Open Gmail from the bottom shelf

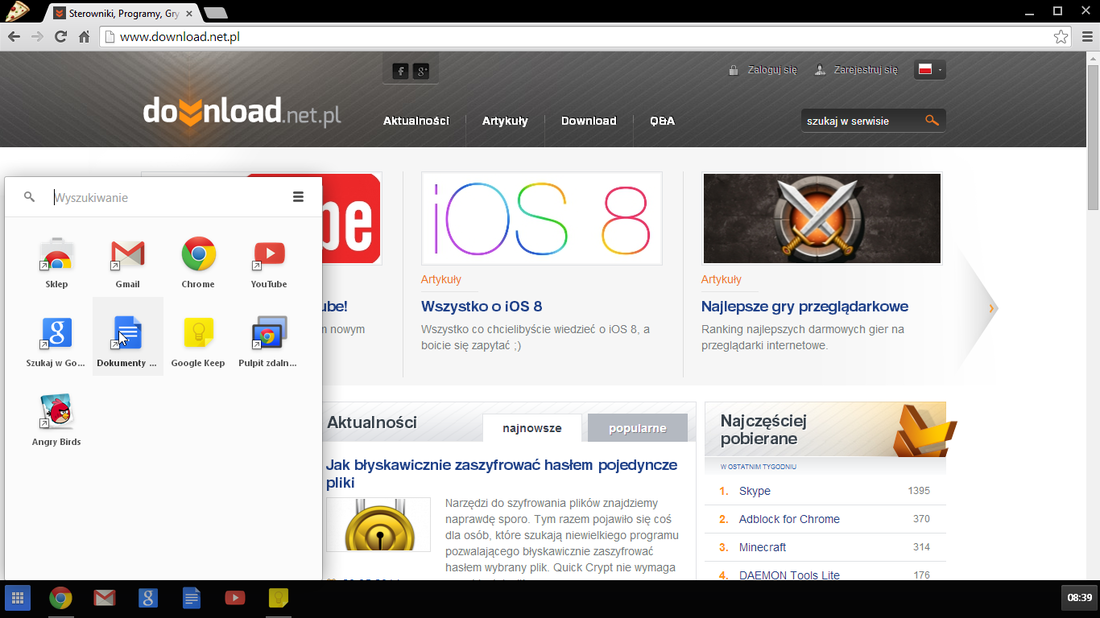pyautogui.click(x=105, y=598)
